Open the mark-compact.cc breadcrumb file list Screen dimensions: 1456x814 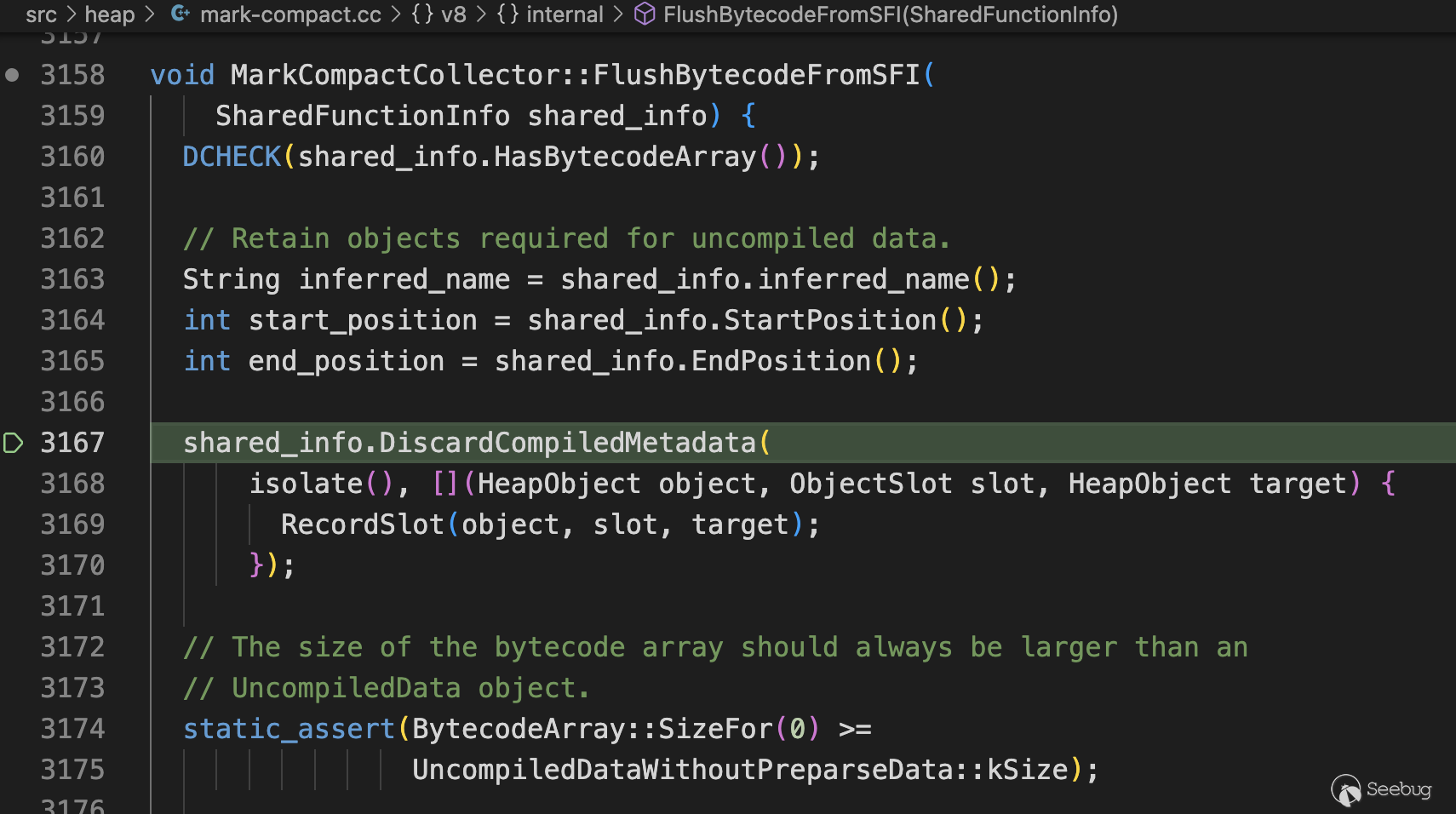pos(290,14)
